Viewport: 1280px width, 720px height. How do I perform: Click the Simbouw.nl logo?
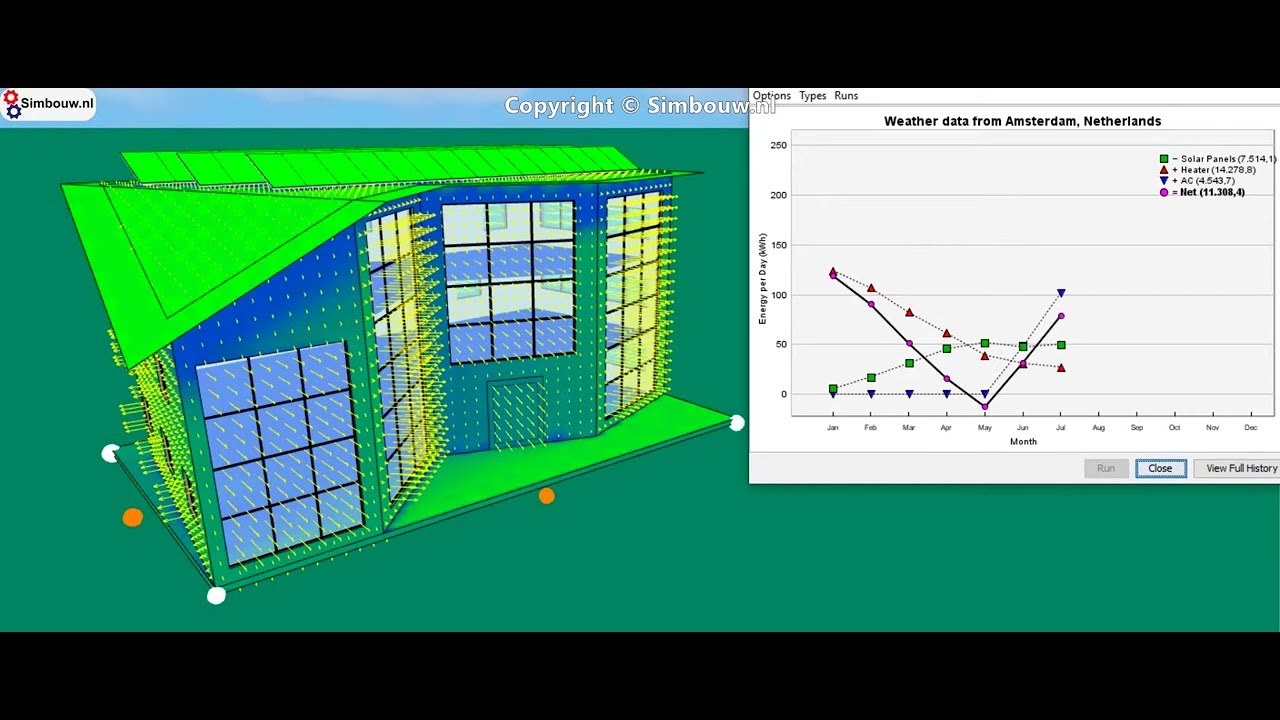(48, 104)
